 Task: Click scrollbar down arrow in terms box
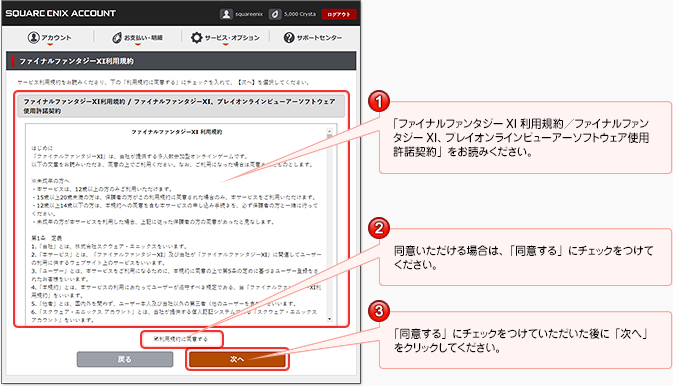point(330,319)
